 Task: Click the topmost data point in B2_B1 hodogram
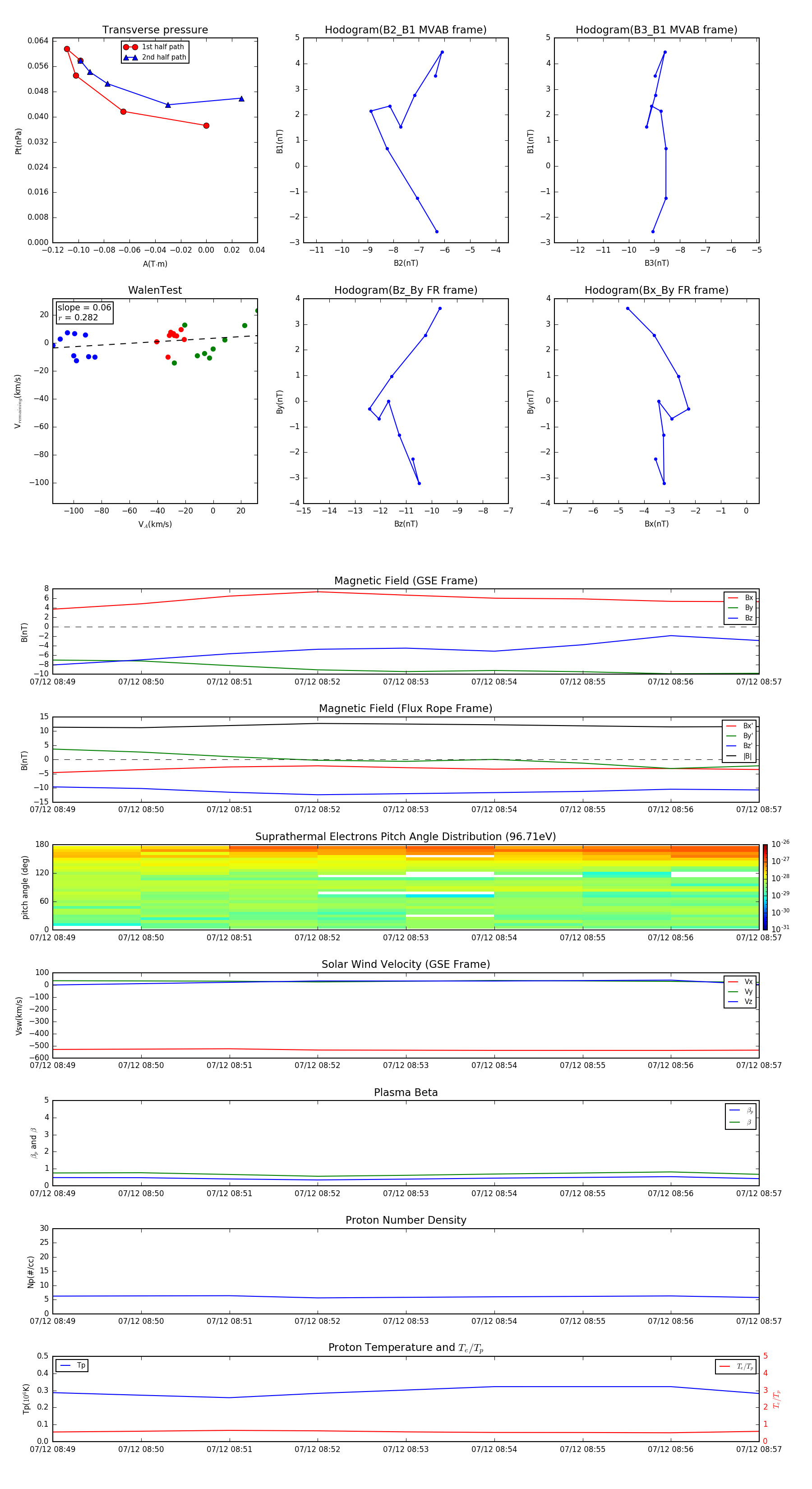pos(442,52)
